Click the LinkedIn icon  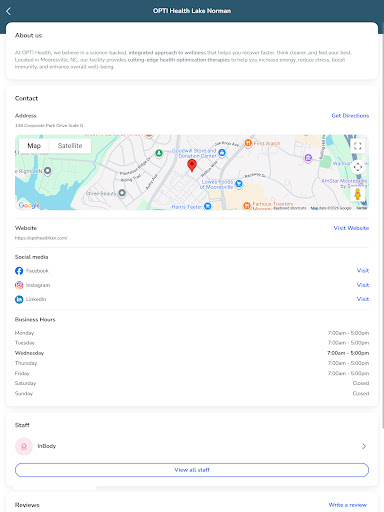pyautogui.click(x=19, y=299)
